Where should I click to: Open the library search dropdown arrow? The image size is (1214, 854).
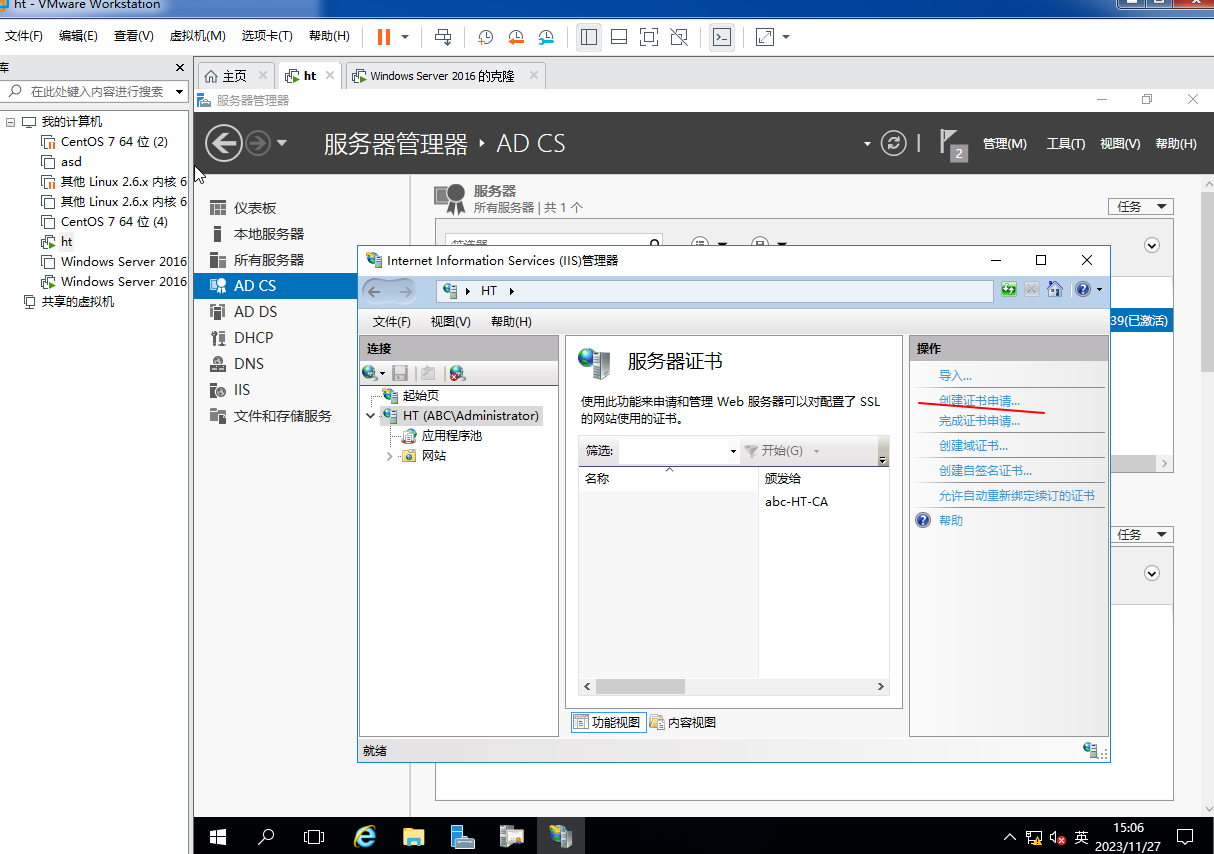click(180, 91)
